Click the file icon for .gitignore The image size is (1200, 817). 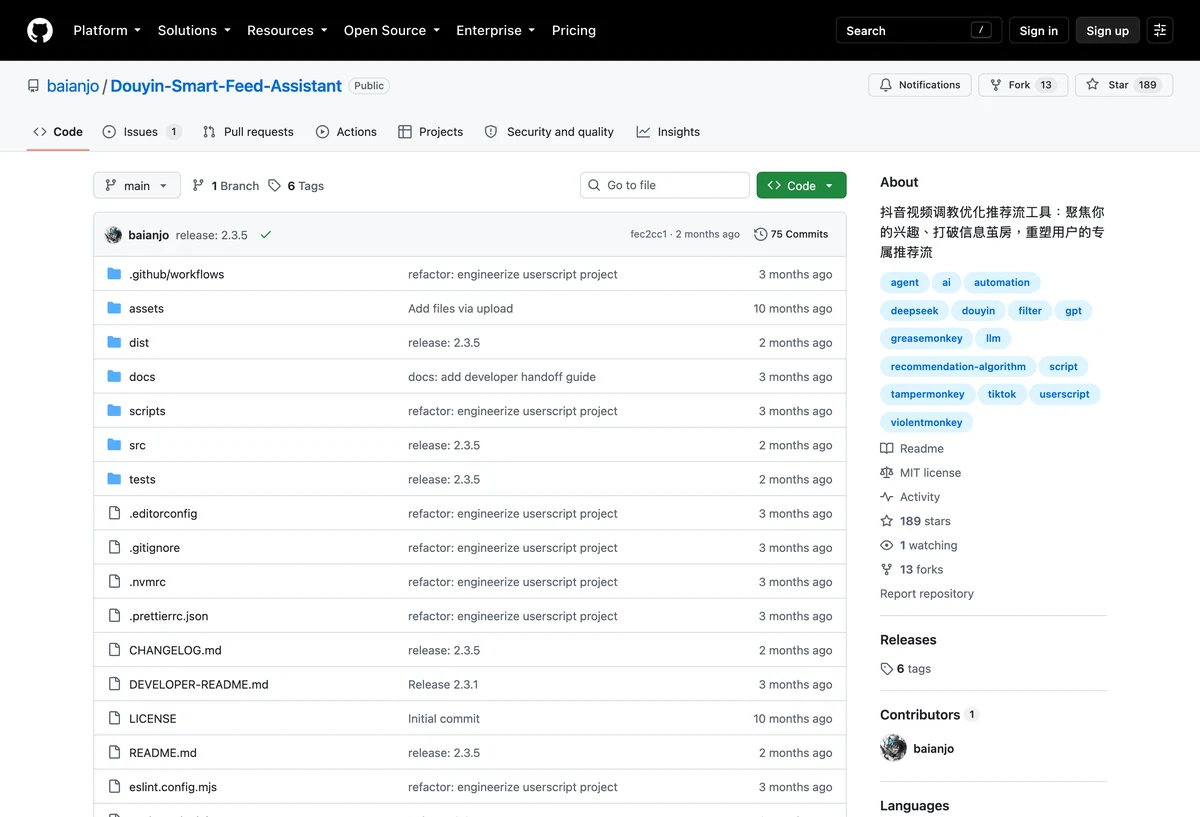click(114, 547)
